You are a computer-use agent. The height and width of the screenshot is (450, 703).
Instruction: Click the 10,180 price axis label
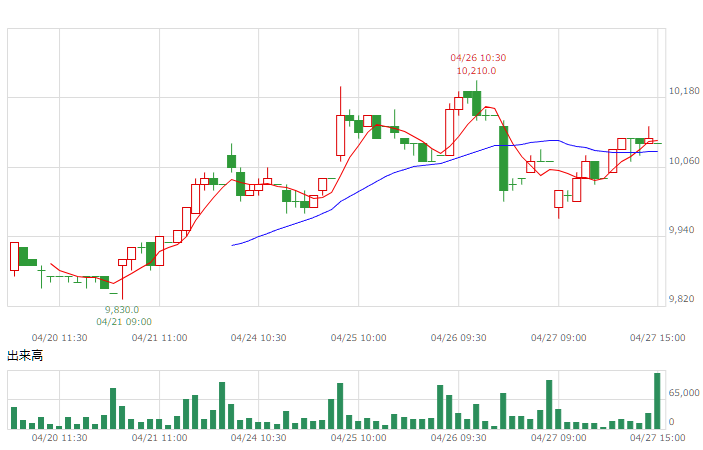[x=684, y=91]
